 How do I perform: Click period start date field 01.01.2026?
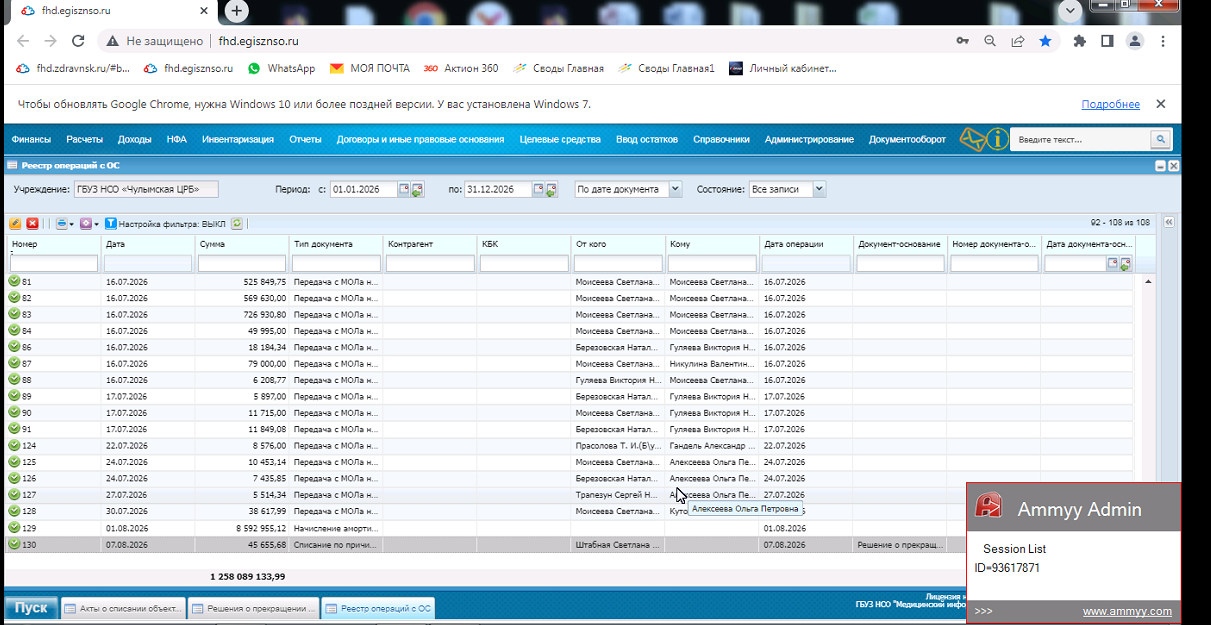tap(363, 189)
